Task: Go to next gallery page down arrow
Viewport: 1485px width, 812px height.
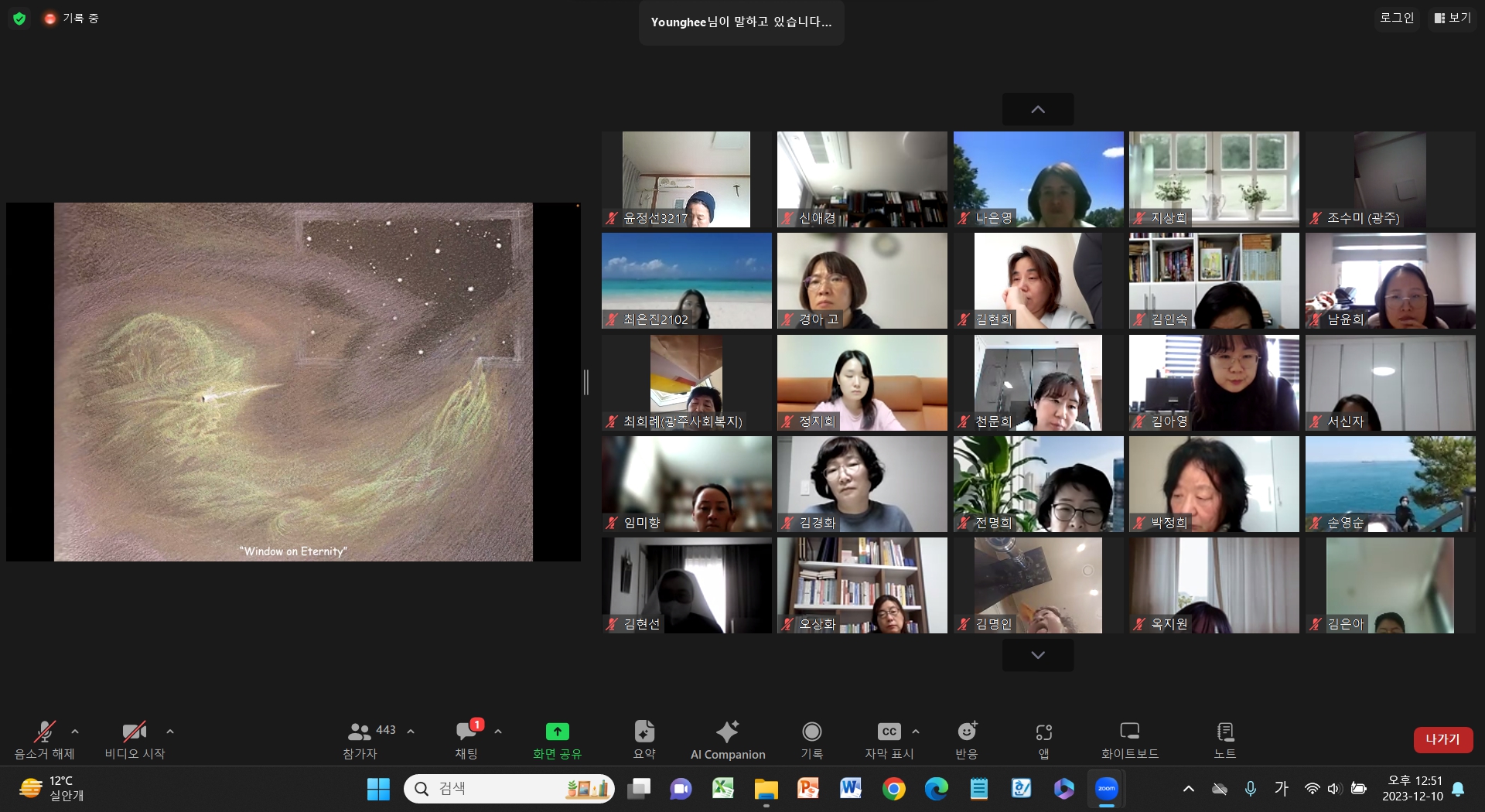Action: pos(1038,655)
